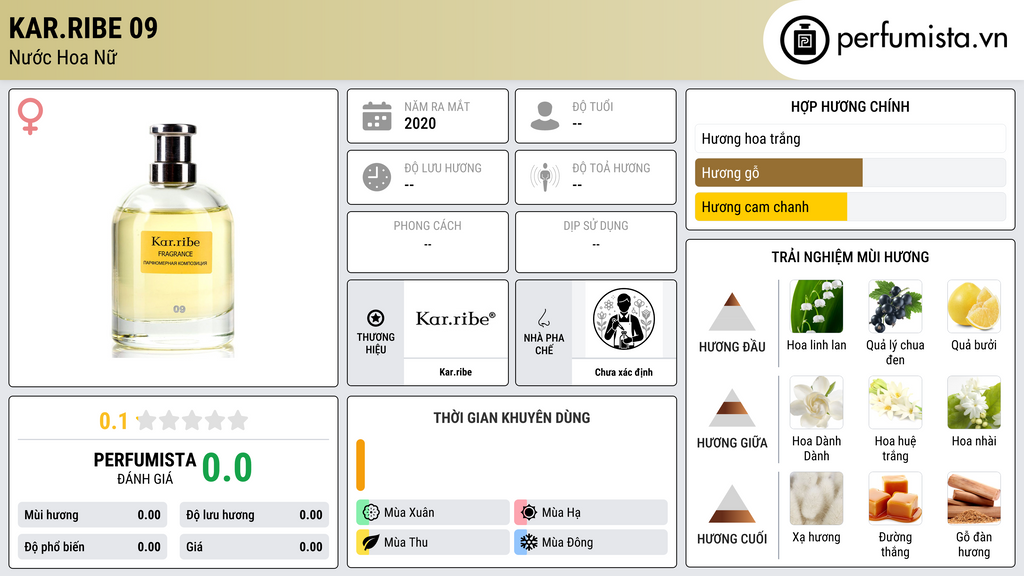The height and width of the screenshot is (576, 1024).
Task: Click the KAR.RIBE 09 page title
Action: [x=84, y=28]
